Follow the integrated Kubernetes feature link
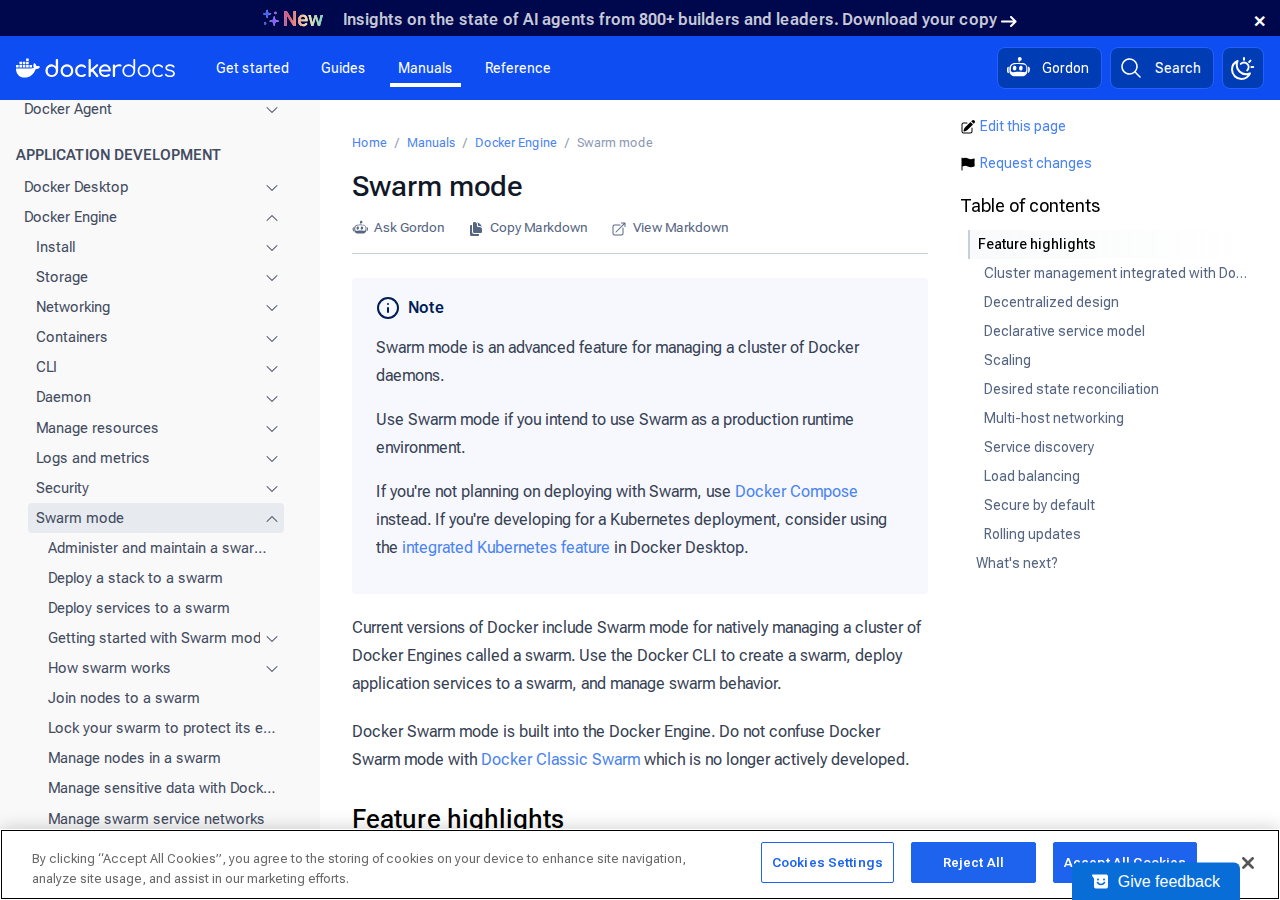Image resolution: width=1280 pixels, height=900 pixels. pyautogui.click(x=506, y=547)
